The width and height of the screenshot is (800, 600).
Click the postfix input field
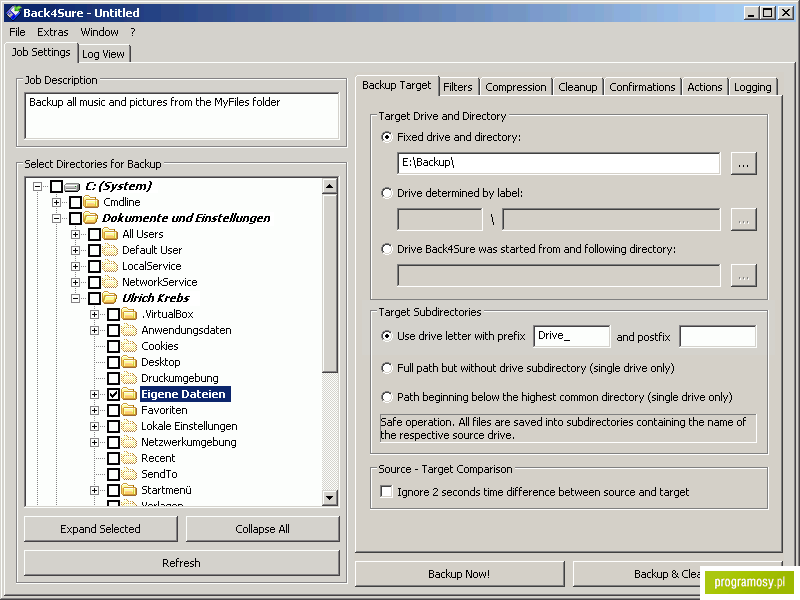coord(718,337)
